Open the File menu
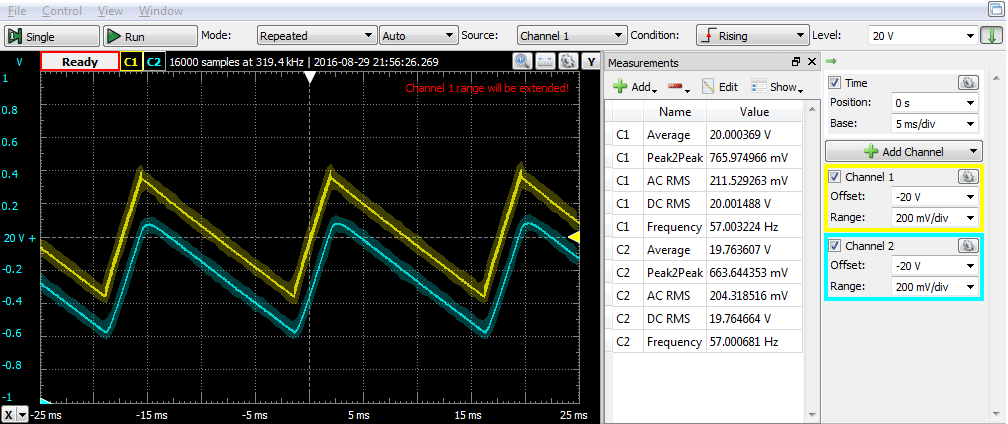The width and height of the screenshot is (1008, 424). pyautogui.click(x=17, y=11)
